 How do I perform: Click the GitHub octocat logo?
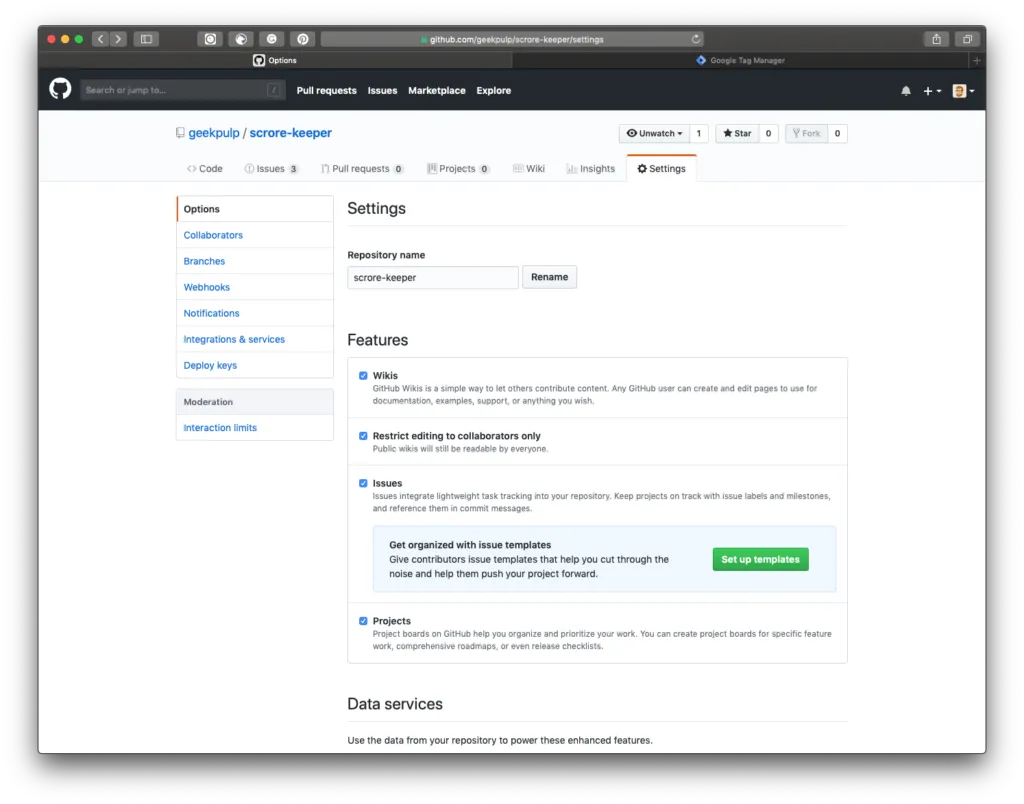point(59,89)
